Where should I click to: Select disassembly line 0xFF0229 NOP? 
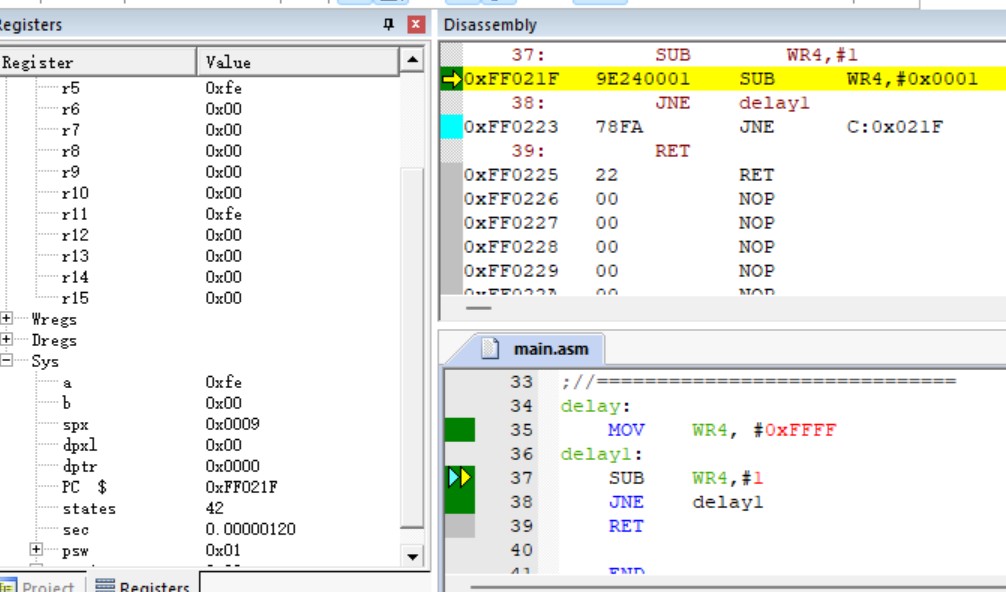click(x=734, y=271)
